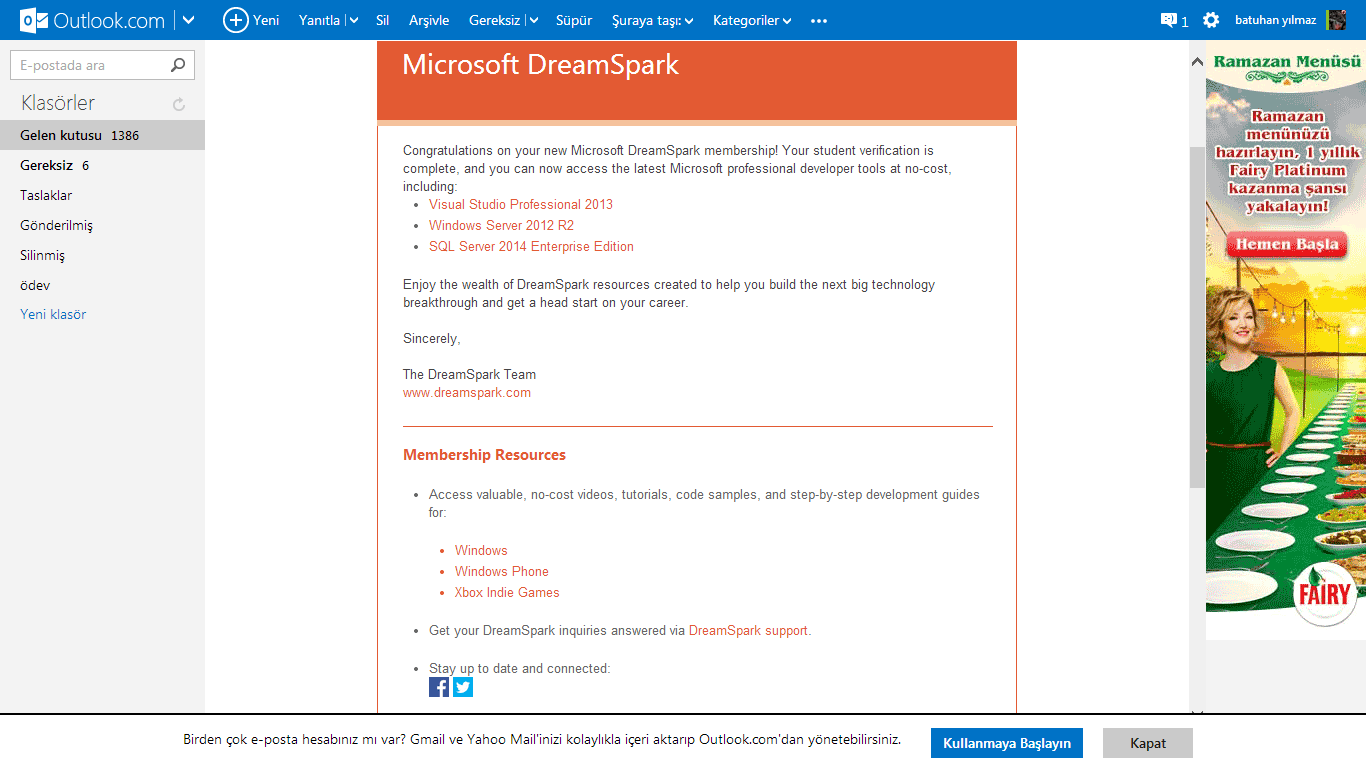Create a folder with Yeni klasör
Viewport: 1366px width, 768px height.
(53, 314)
